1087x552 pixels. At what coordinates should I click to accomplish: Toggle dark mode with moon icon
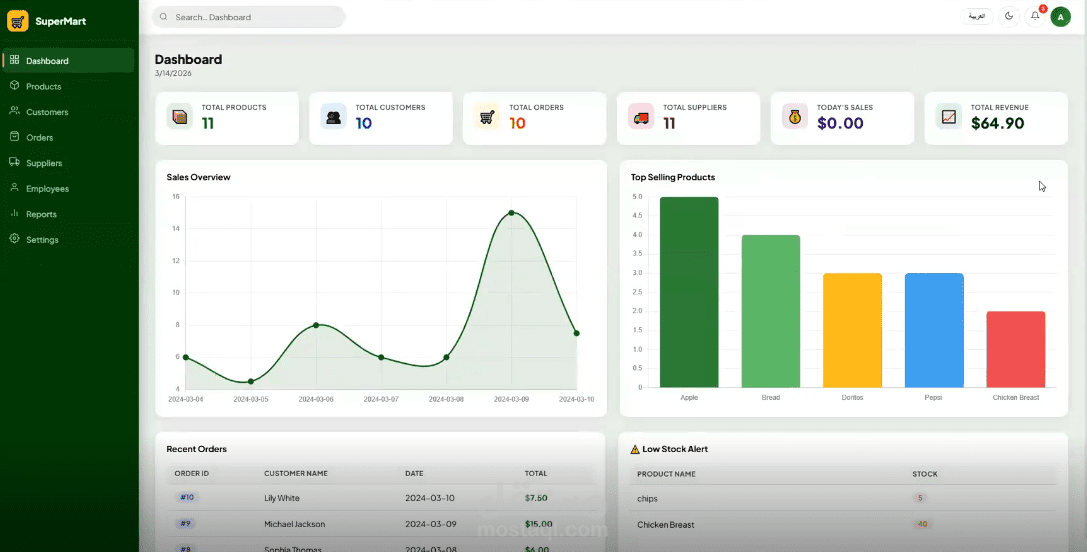(1009, 17)
